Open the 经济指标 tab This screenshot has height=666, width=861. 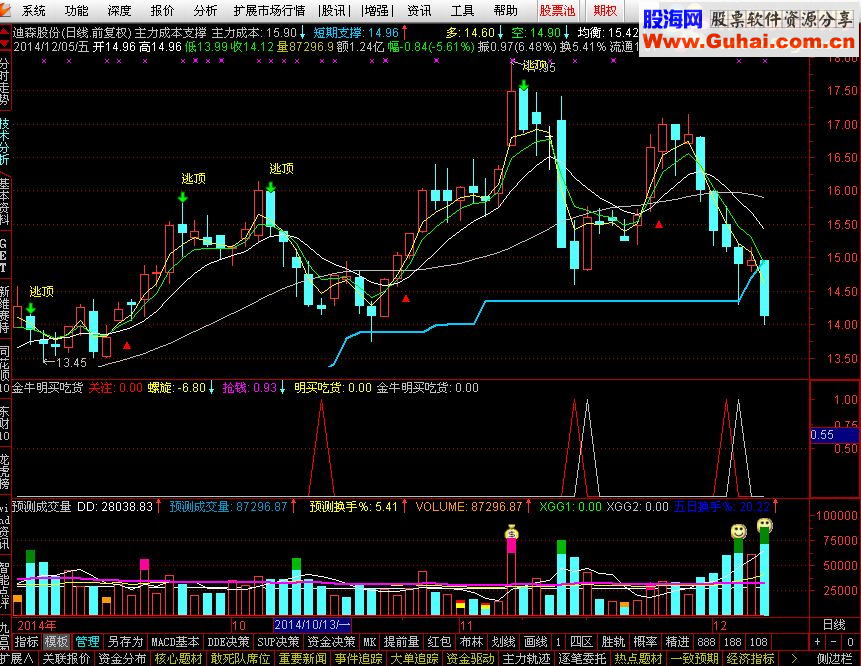pos(750,658)
